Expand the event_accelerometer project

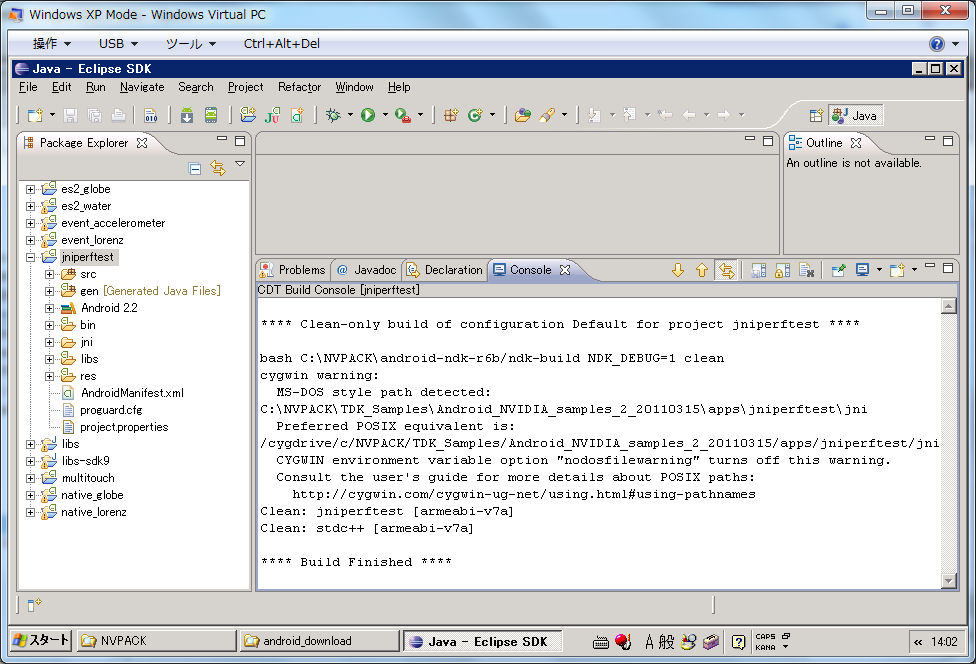(30, 223)
